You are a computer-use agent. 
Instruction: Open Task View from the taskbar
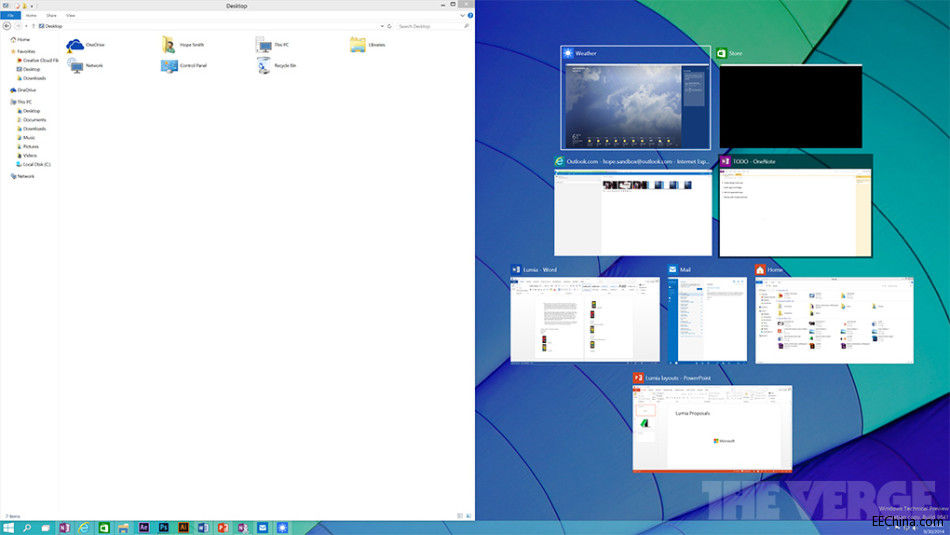click(45, 528)
